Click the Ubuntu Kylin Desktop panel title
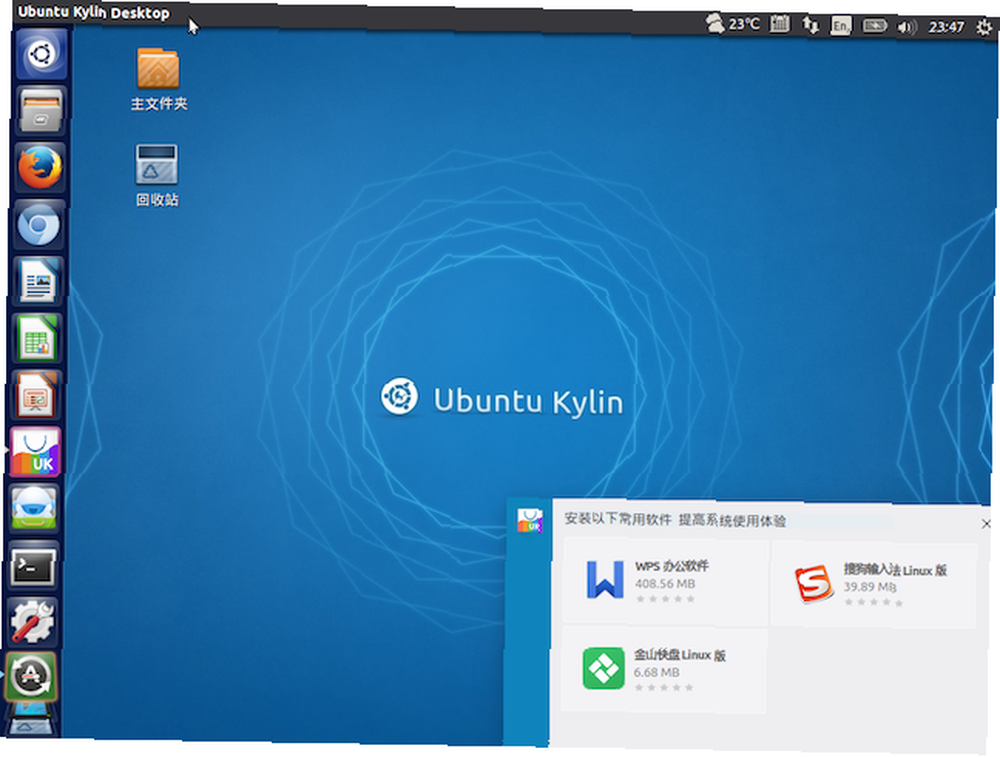 [x=94, y=12]
